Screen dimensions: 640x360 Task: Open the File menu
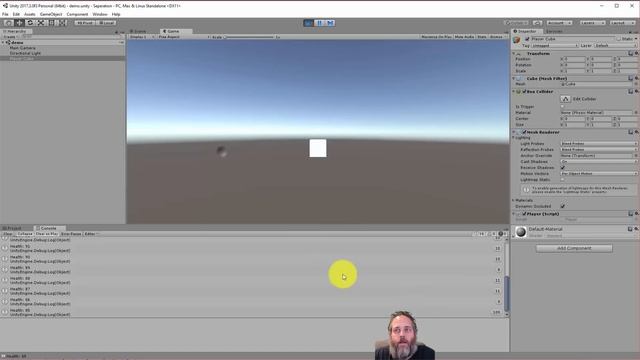[x=5, y=14]
